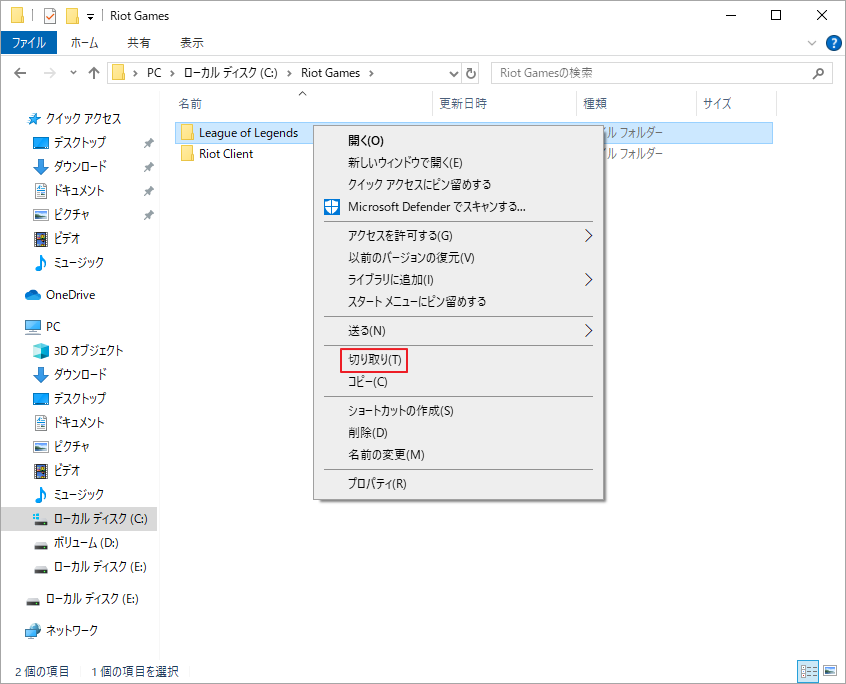The image size is (846, 684).
Task: Sort by サイズ column header
Action: (717, 103)
